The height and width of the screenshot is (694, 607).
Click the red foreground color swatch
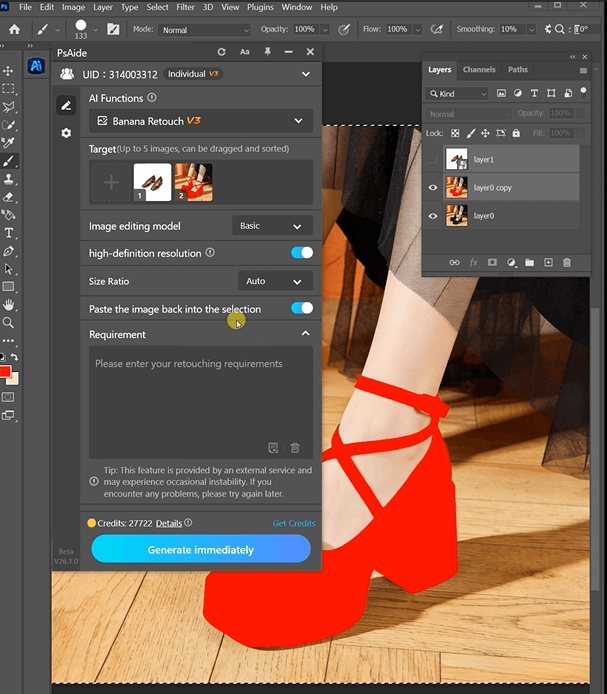pos(5,371)
